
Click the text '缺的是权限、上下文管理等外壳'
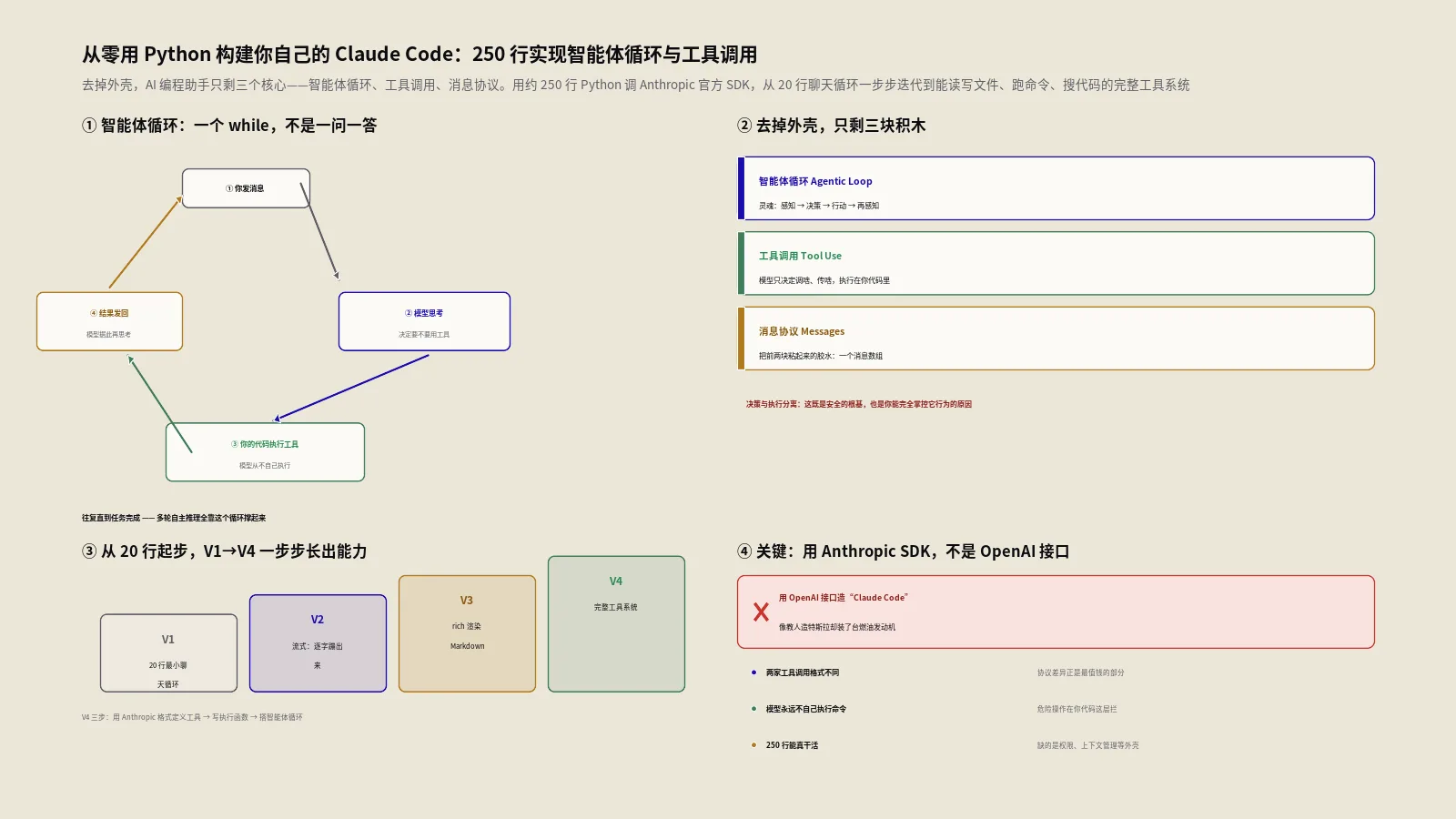click(x=1088, y=745)
